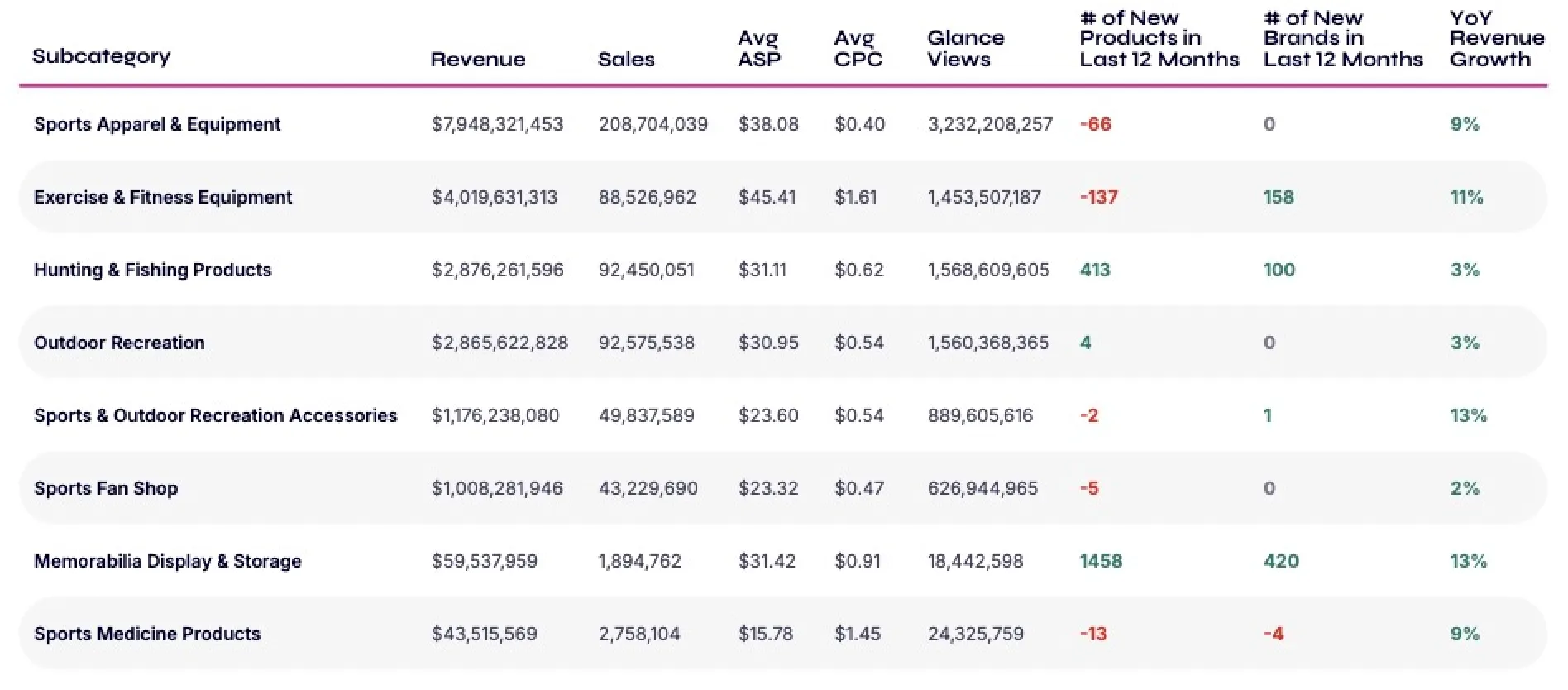Click the red -13 new products value

tap(1093, 634)
